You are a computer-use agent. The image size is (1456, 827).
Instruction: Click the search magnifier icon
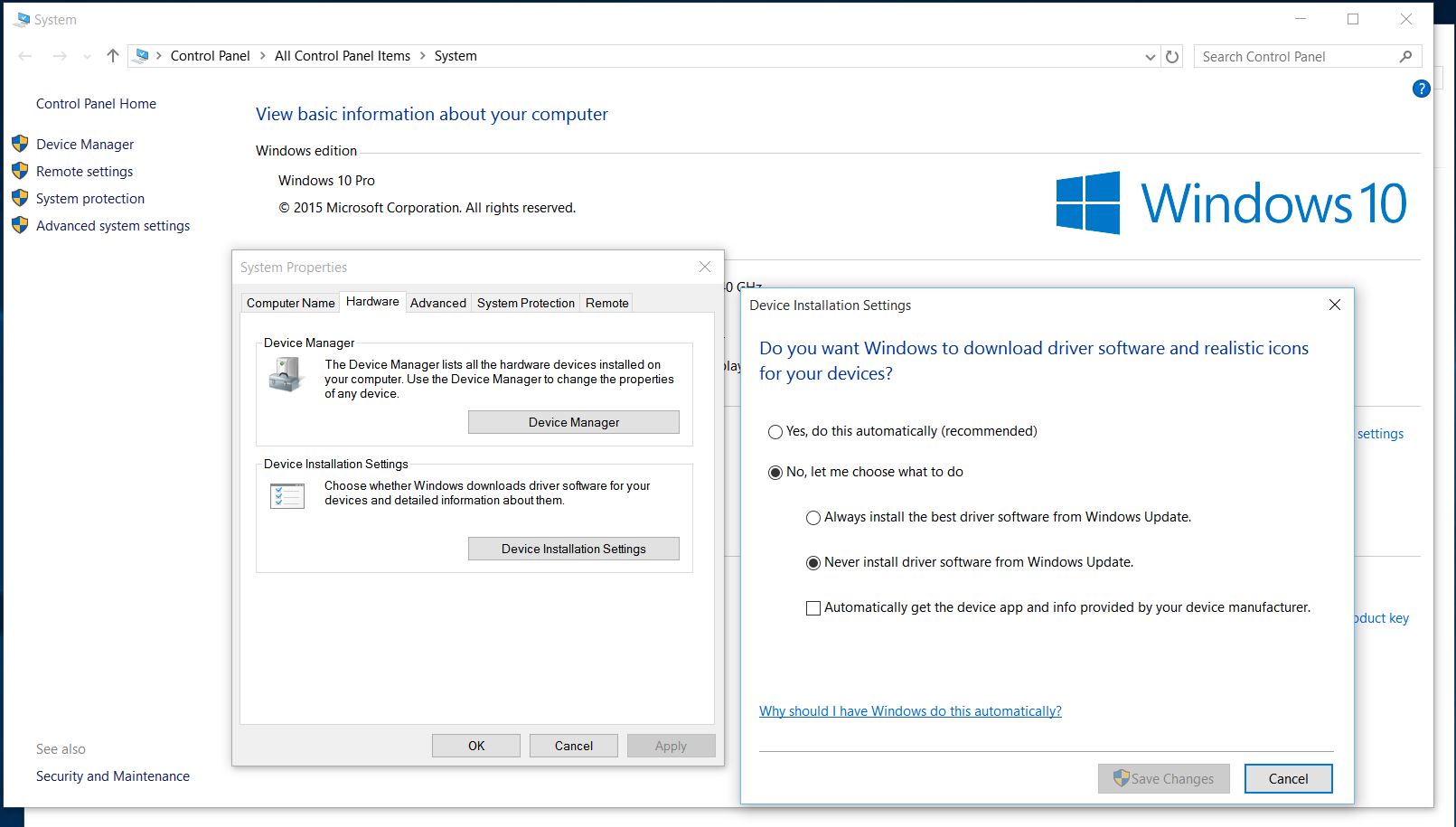click(1405, 56)
